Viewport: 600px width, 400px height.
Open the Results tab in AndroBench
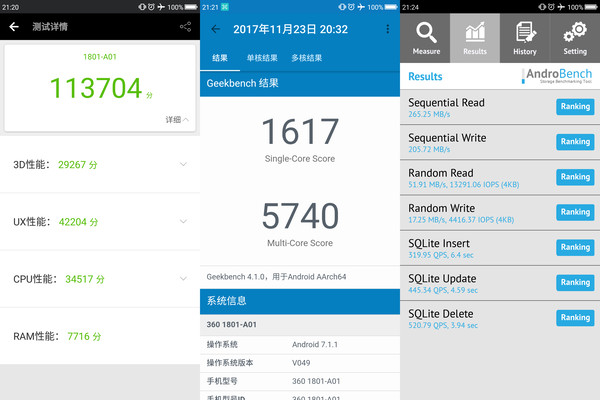click(475, 38)
